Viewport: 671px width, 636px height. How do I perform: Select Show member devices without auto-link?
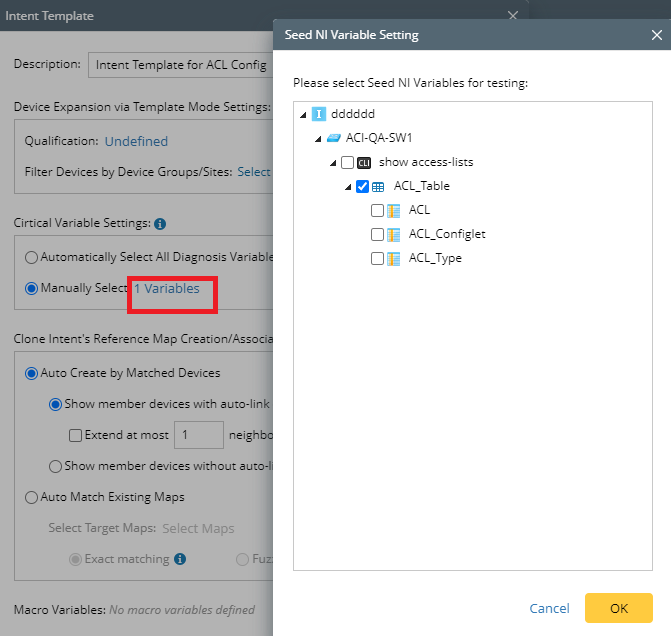tap(55, 466)
